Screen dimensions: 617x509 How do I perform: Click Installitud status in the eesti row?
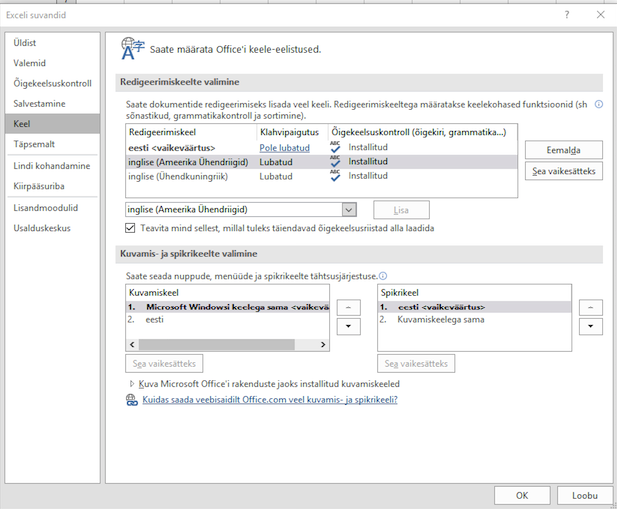pyautogui.click(x=368, y=147)
